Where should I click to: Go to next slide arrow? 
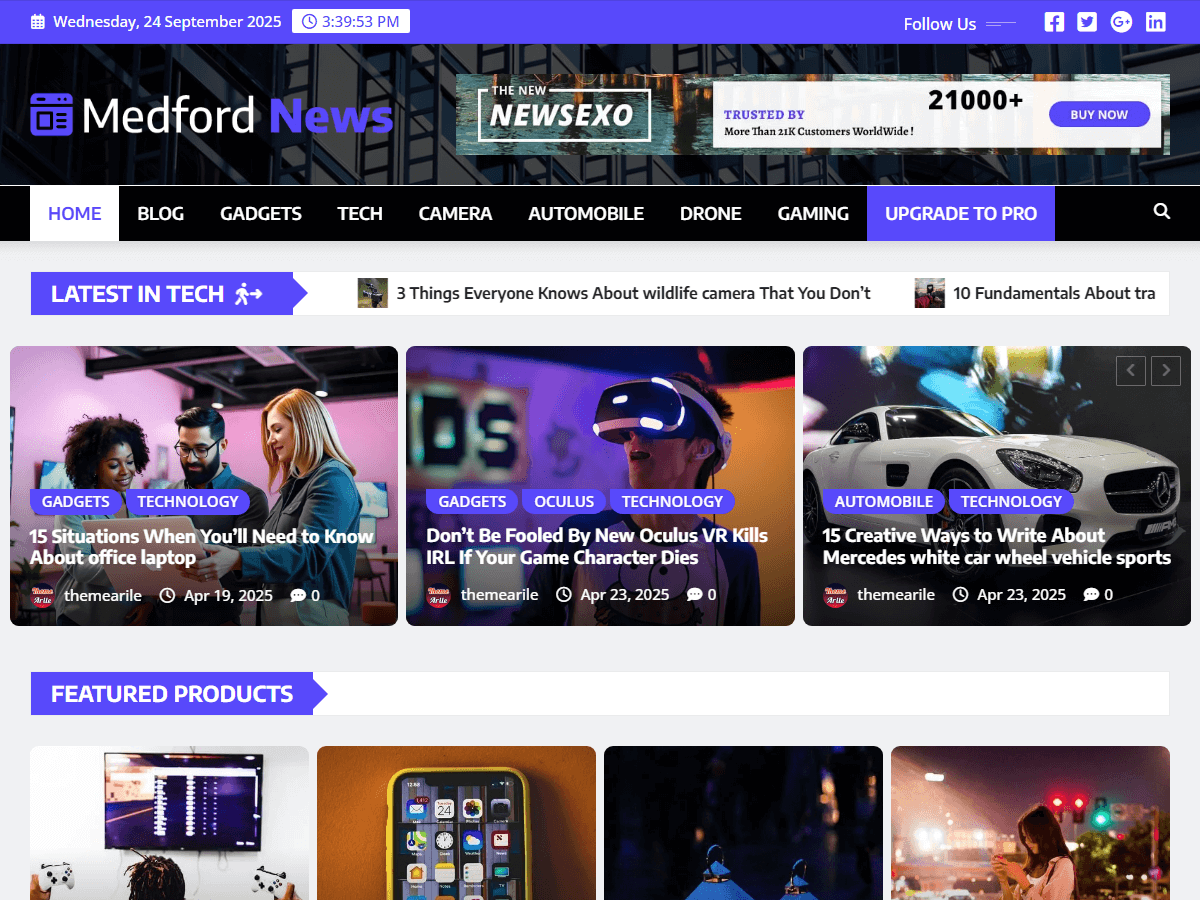click(x=1166, y=371)
